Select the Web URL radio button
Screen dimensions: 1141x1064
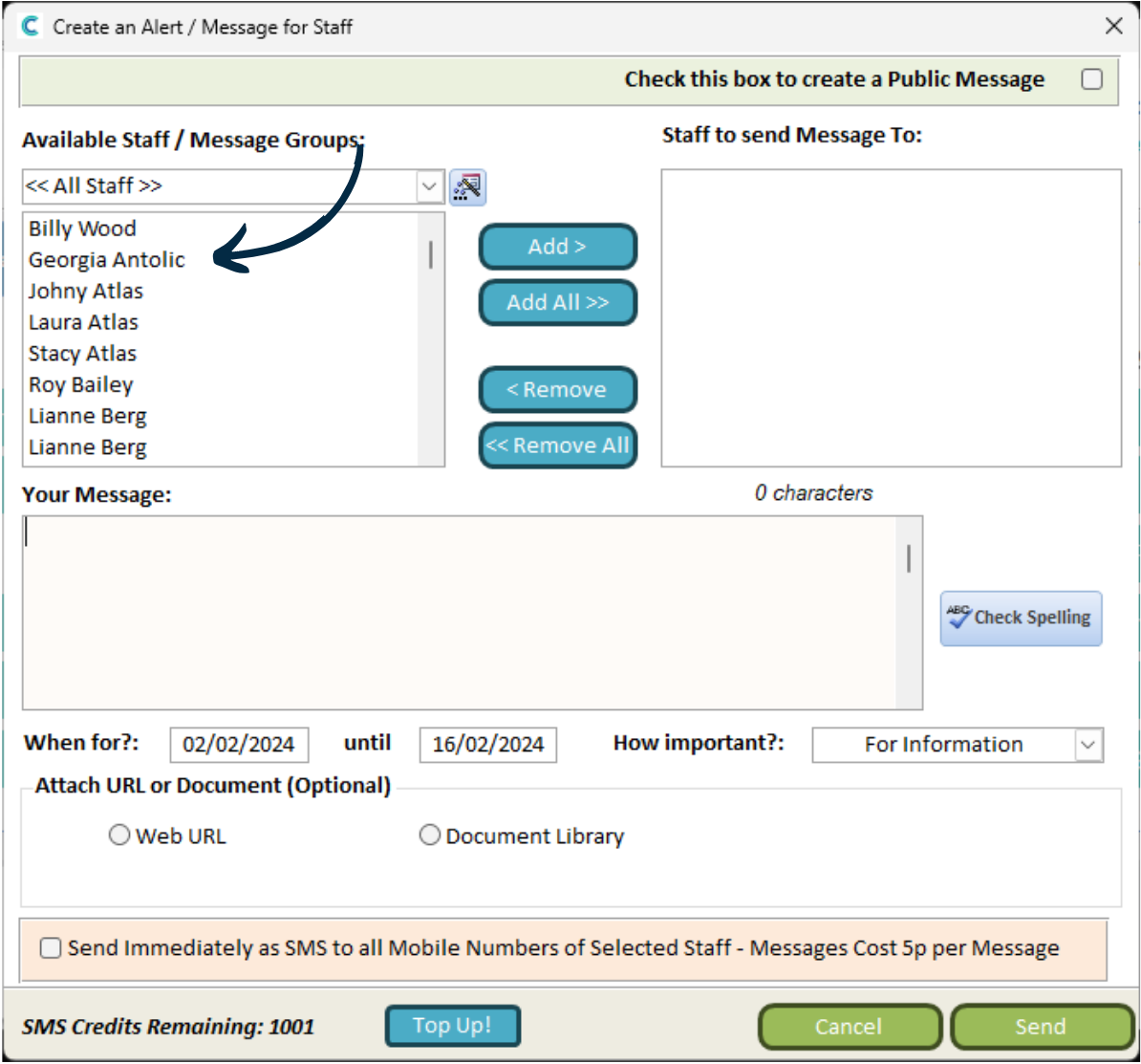point(119,835)
